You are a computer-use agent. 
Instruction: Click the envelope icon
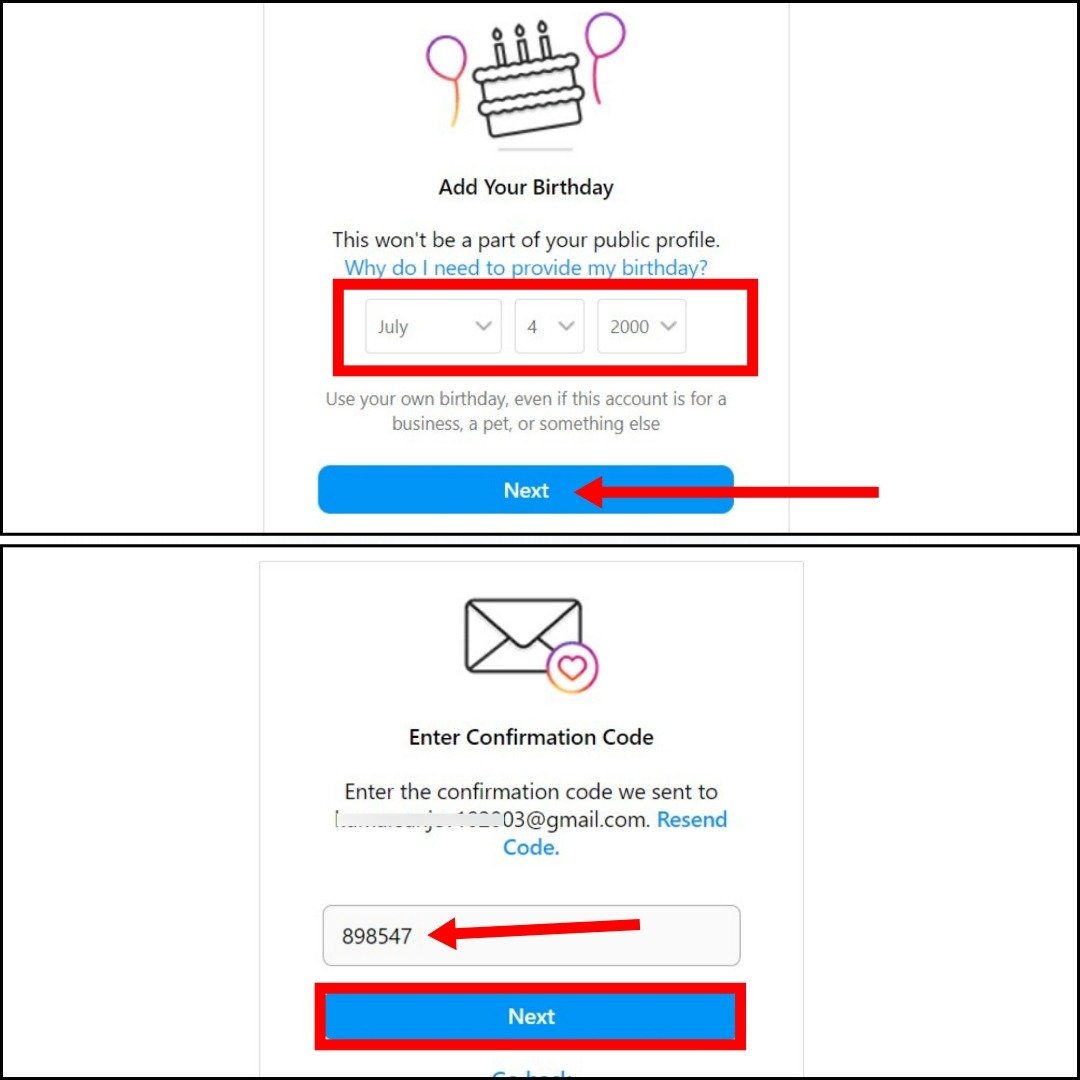click(523, 636)
